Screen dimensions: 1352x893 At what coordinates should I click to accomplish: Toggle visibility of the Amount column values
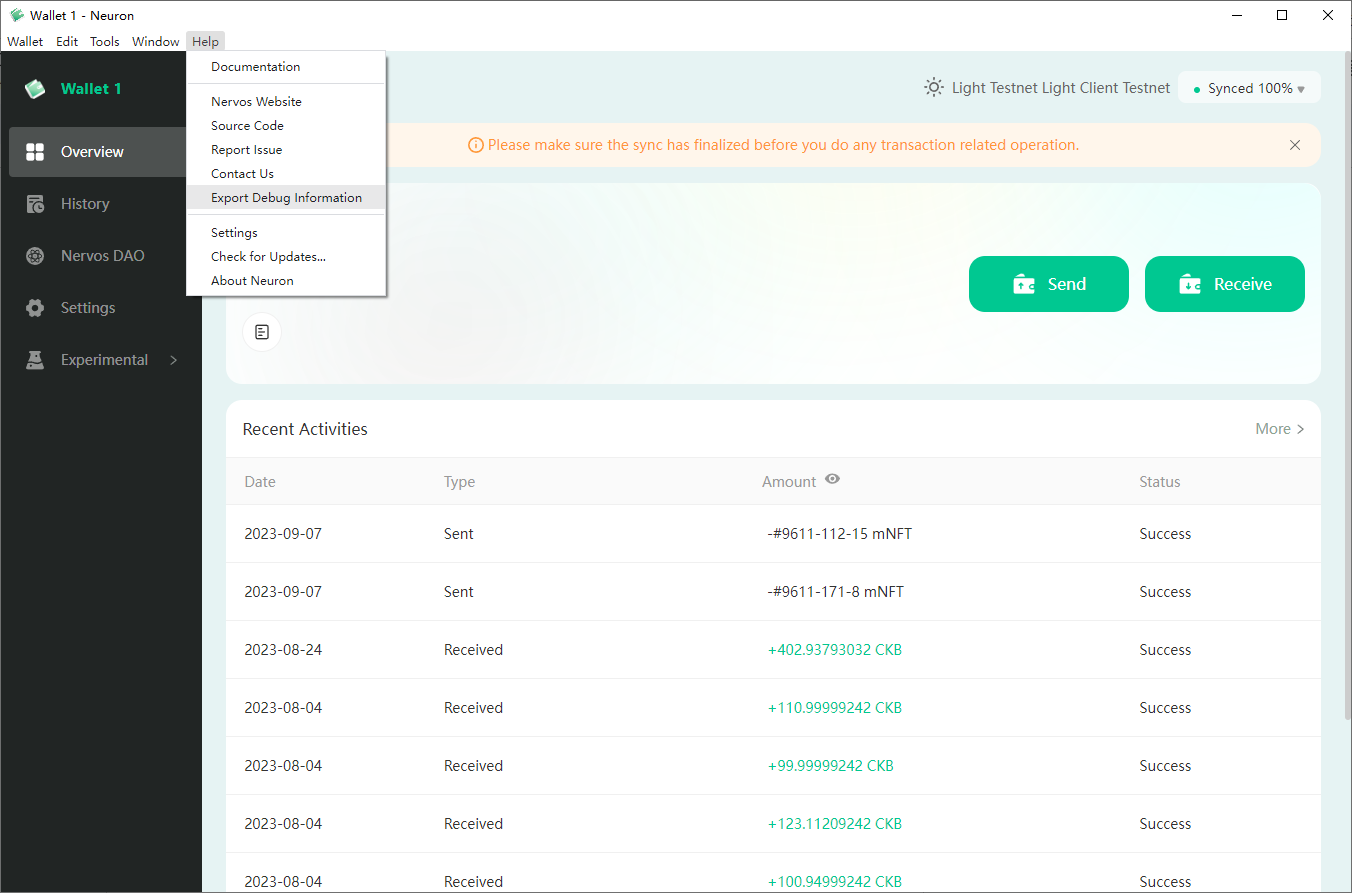click(x=831, y=480)
